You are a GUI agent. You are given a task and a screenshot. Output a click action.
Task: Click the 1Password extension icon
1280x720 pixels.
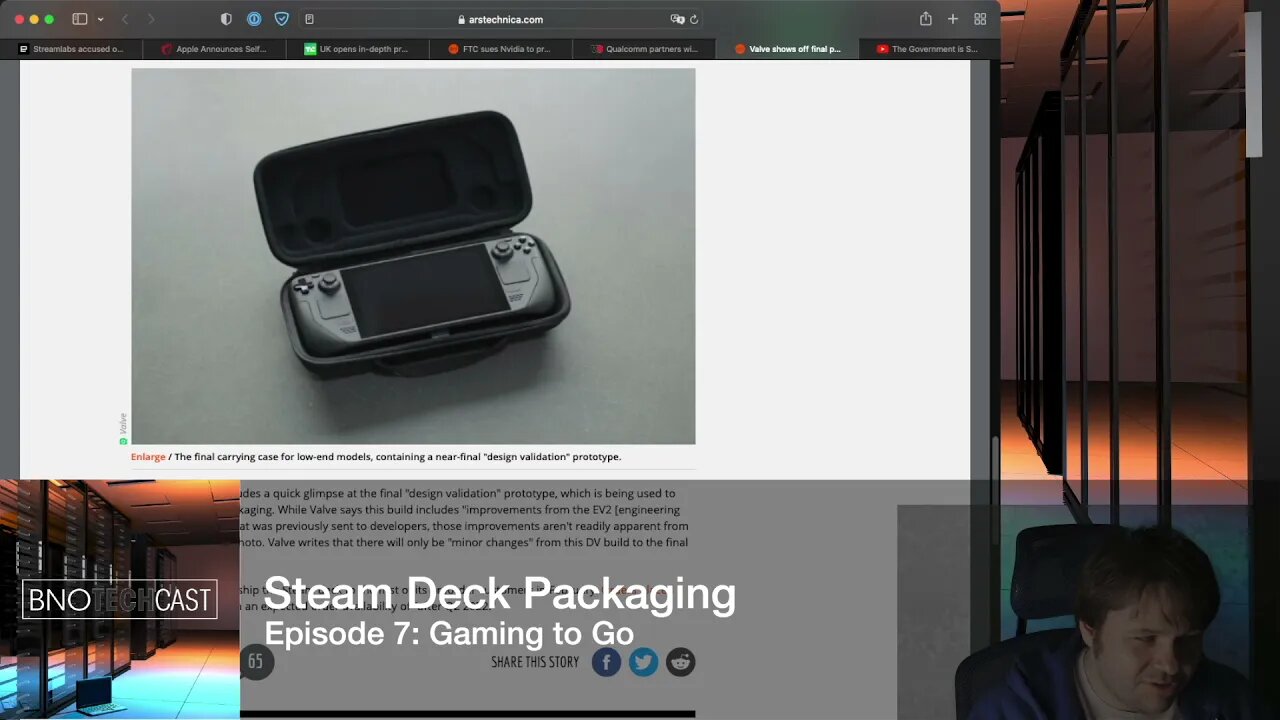coord(254,19)
